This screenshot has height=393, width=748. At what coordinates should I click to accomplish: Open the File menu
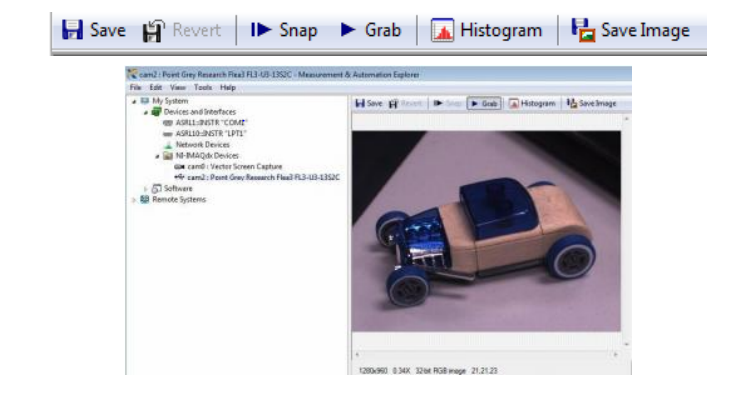tap(135, 88)
